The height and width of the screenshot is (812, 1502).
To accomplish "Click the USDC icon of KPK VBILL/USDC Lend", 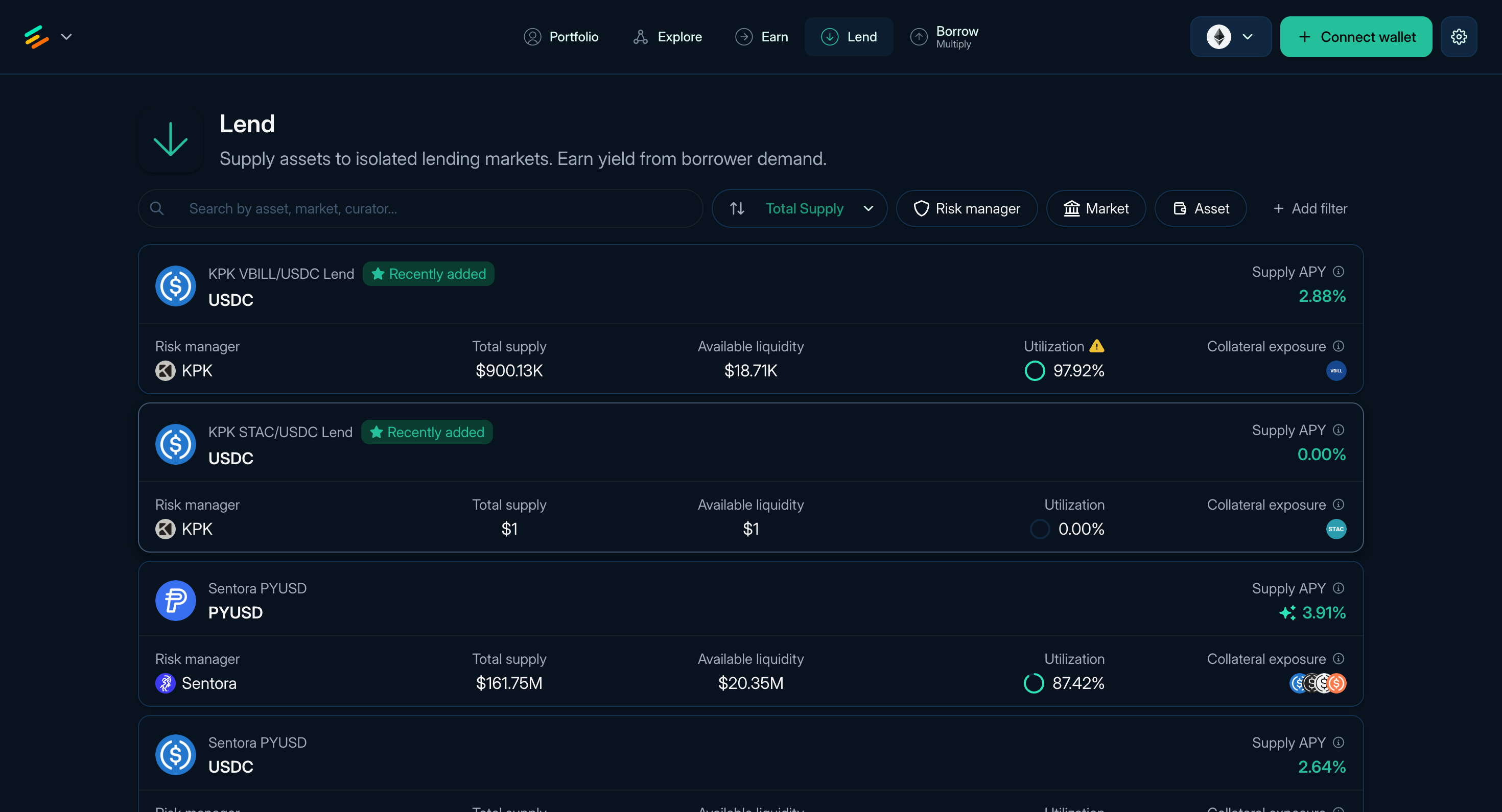I will coord(176,285).
